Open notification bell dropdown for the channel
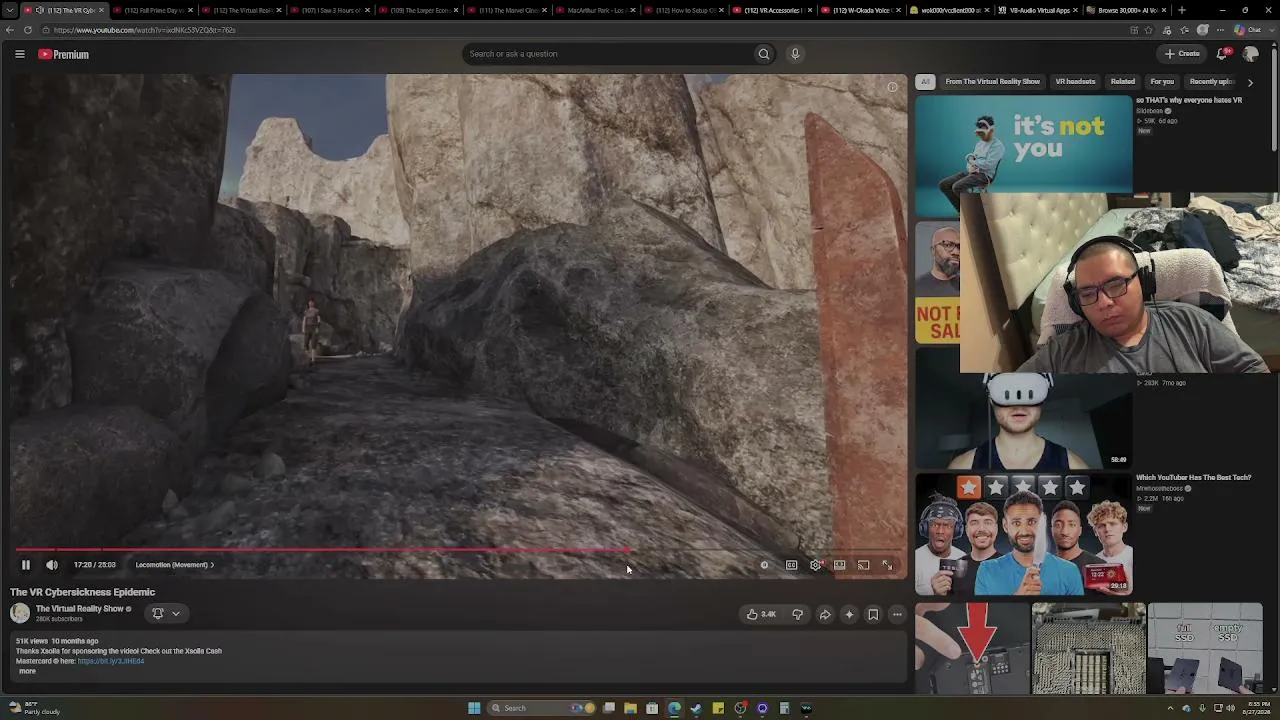The height and width of the screenshot is (720, 1280). coord(165,613)
